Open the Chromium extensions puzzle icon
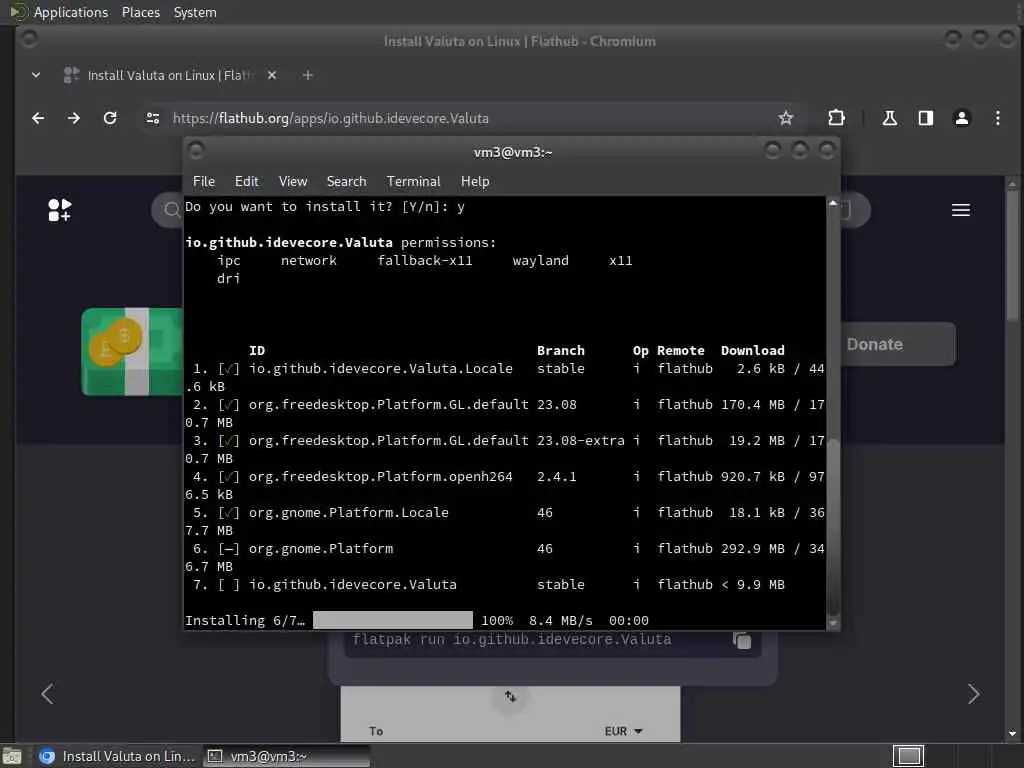 click(836, 118)
